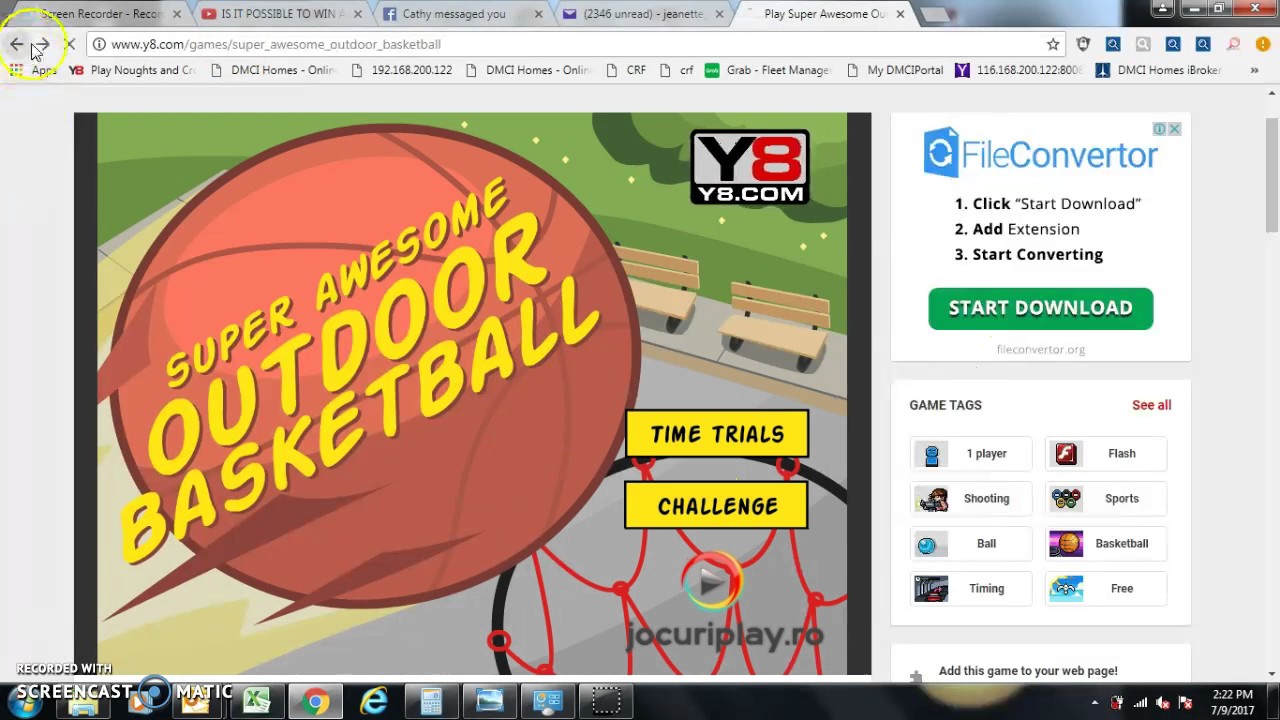1280x720 pixels.
Task: Click the Y8.COM logo in the game
Action: coord(749,167)
